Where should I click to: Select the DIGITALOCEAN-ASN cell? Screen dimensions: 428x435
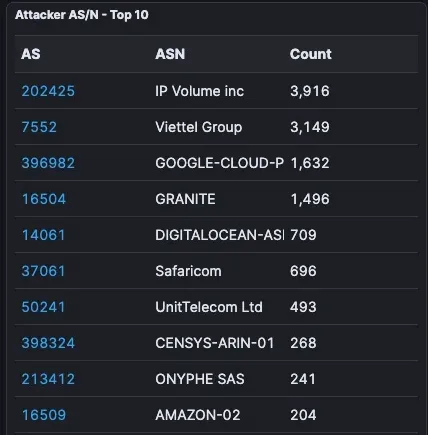(220, 235)
